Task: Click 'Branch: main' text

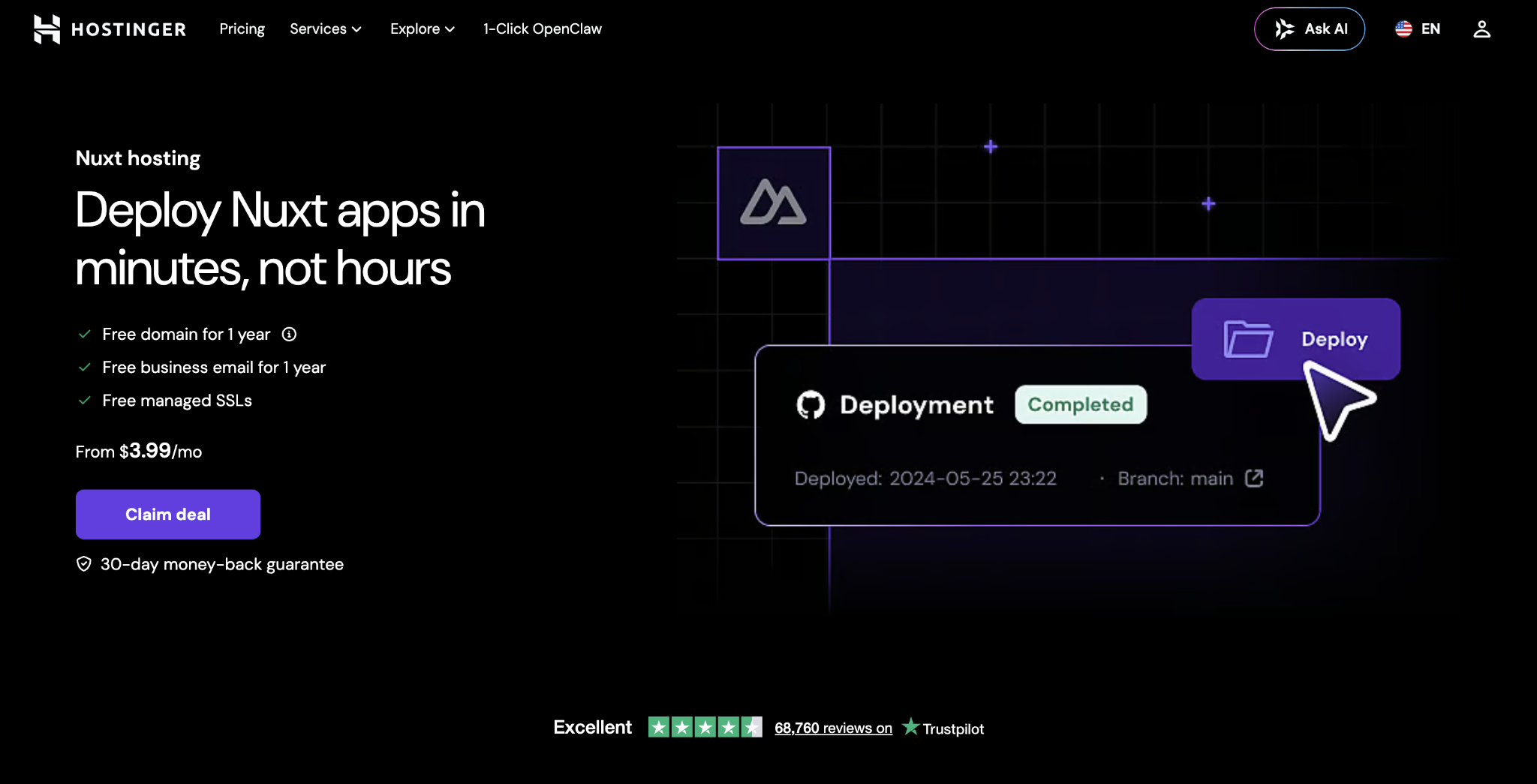Action: (x=1175, y=479)
